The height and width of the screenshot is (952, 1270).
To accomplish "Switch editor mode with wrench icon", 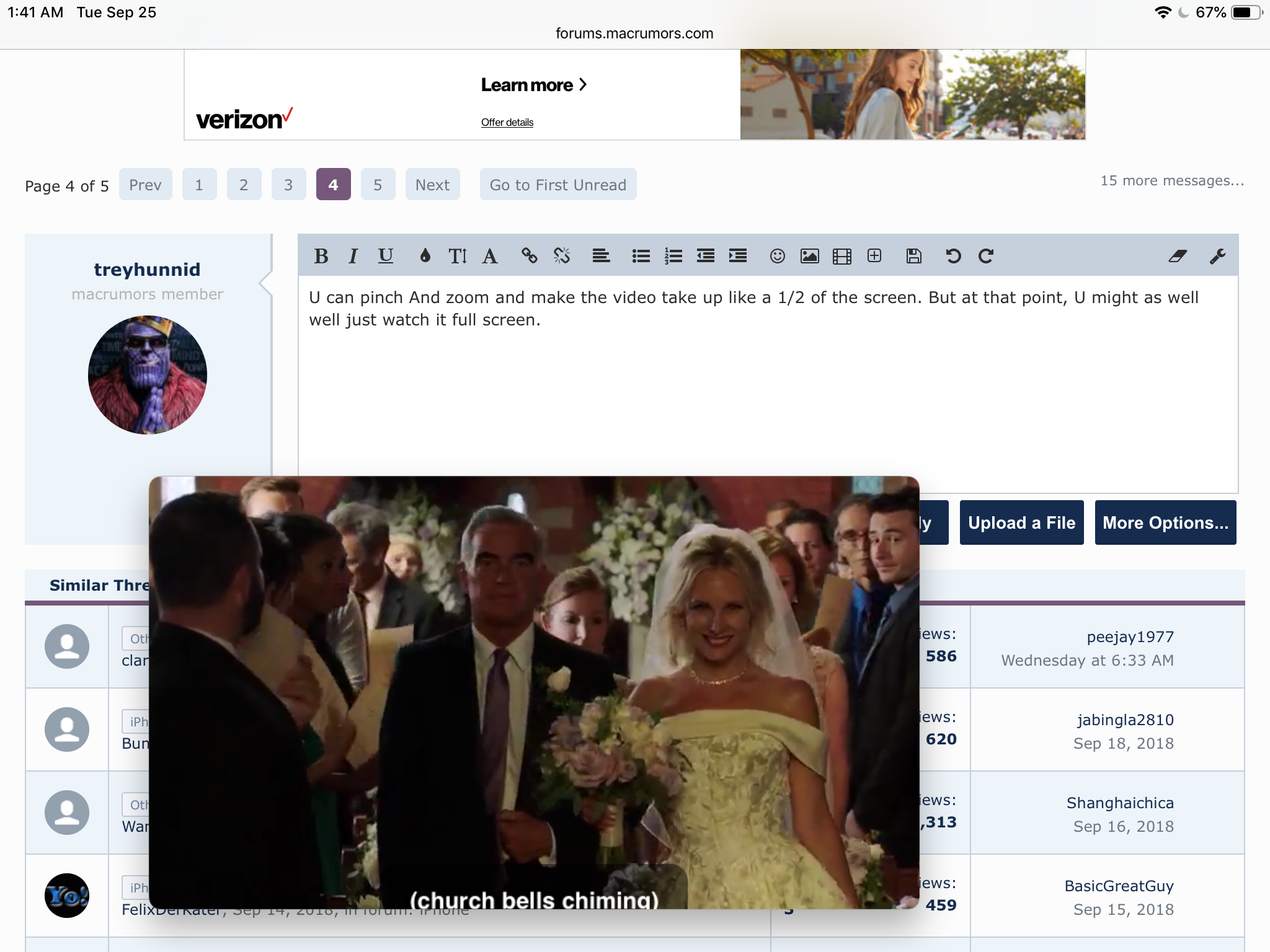I will click(x=1217, y=256).
